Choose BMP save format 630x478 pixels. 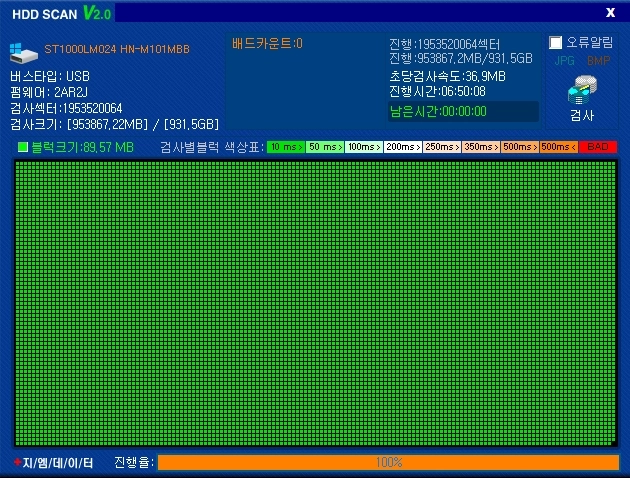pos(599,61)
